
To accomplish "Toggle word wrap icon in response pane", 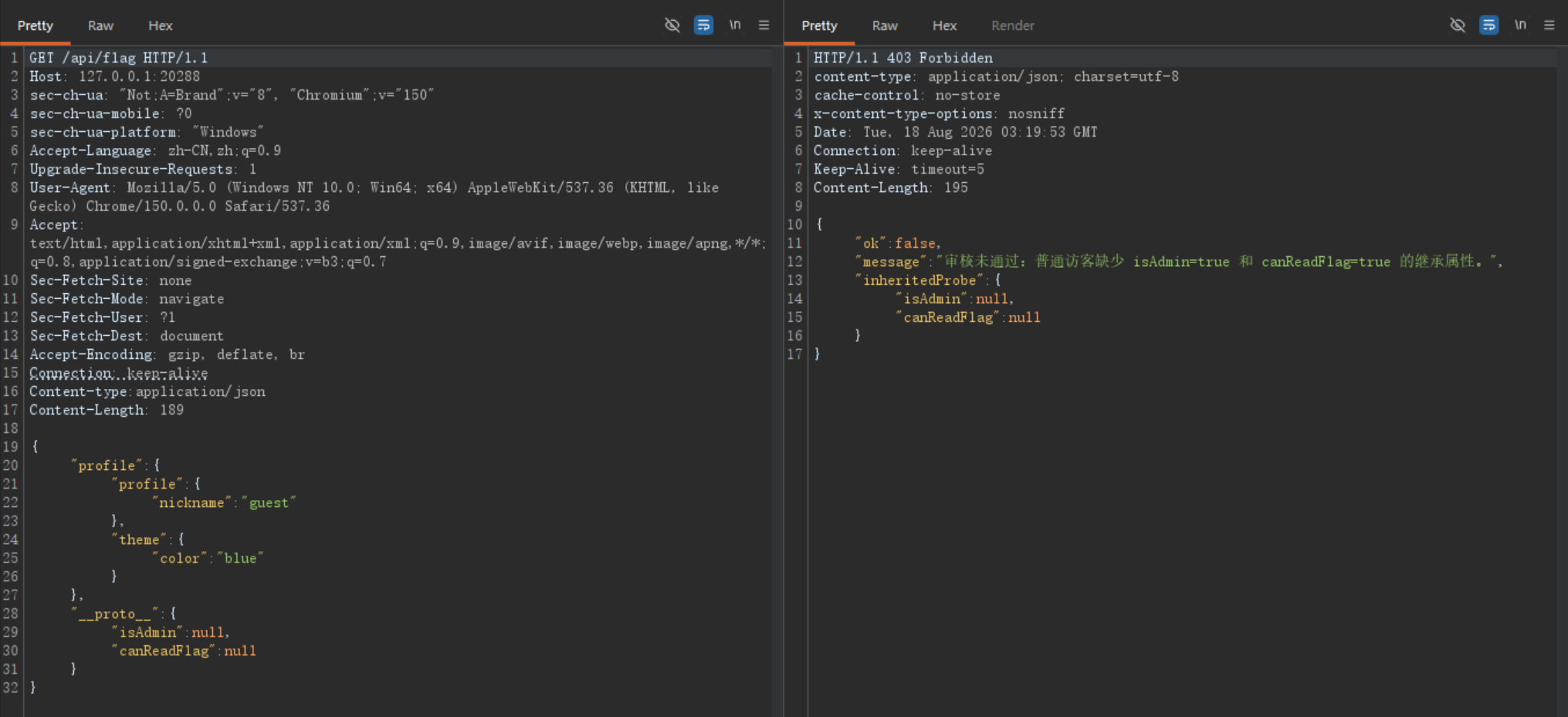I will 1488,25.
